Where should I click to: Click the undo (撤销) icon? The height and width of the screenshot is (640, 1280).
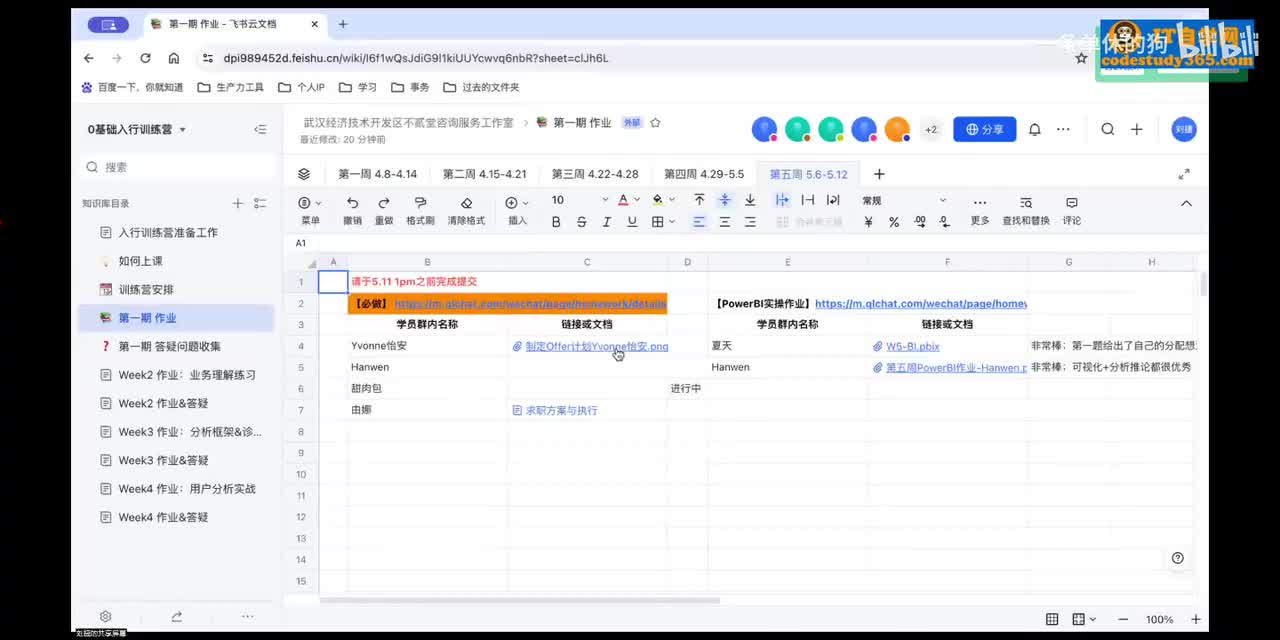tap(352, 202)
